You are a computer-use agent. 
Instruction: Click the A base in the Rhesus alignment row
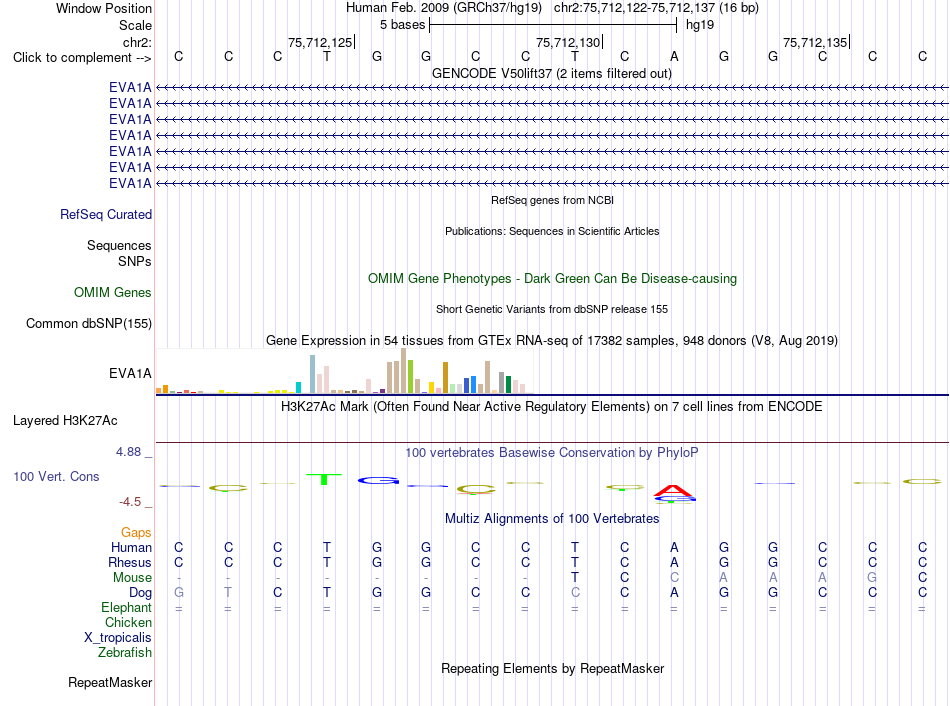[x=674, y=562]
